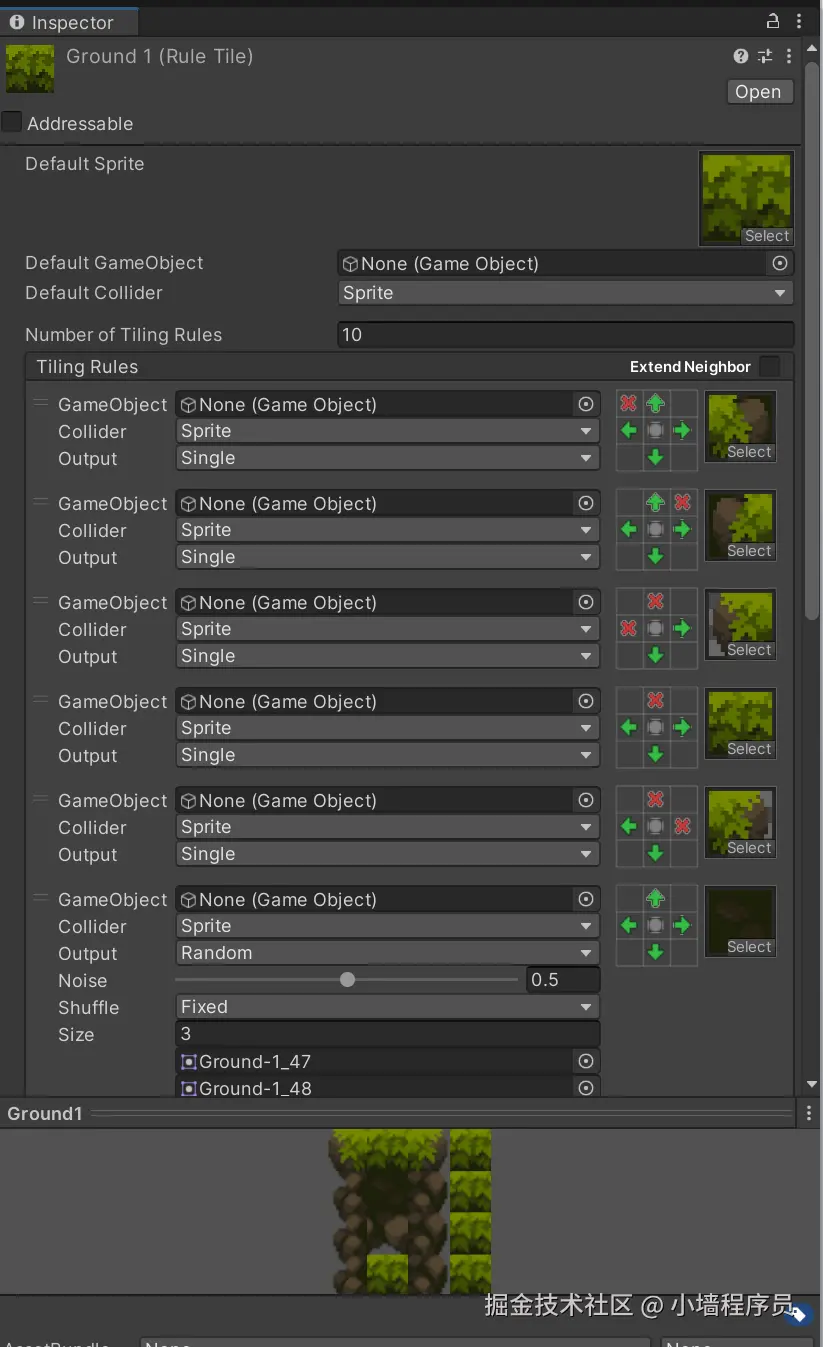Open the help reference icon for Rule Tile

point(740,57)
